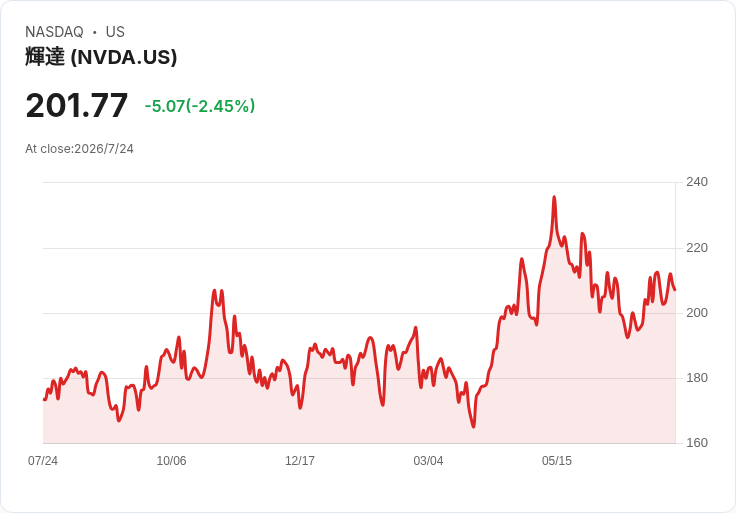736x513 pixels.
Task: Click the 03/04 x-axis date label
Action: pos(428,461)
